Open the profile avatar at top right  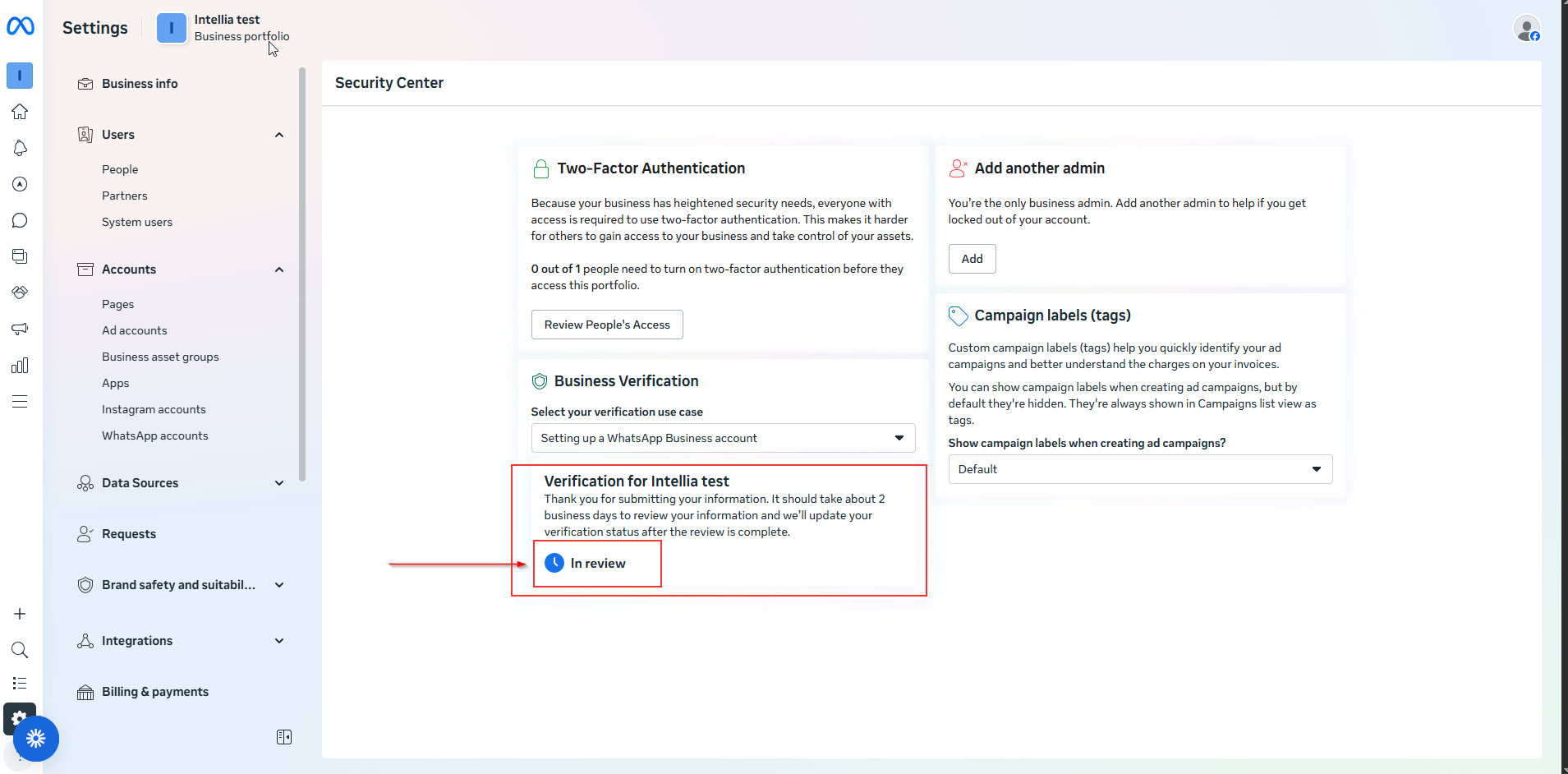click(1527, 29)
